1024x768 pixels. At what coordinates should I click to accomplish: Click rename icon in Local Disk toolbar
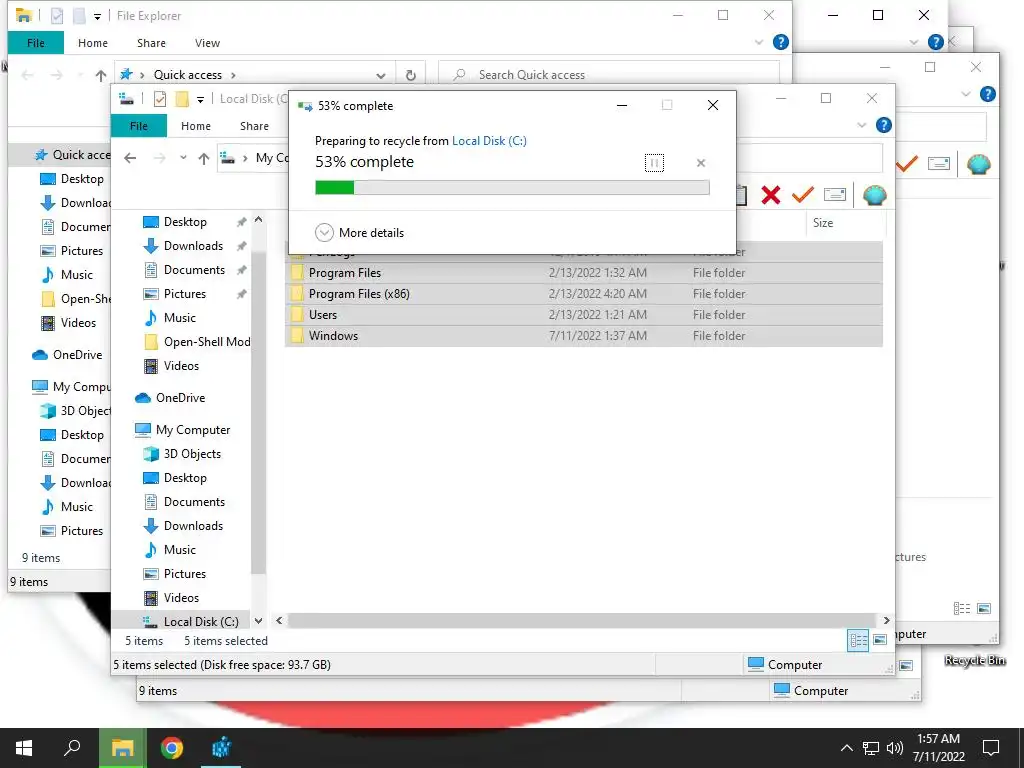(x=835, y=195)
